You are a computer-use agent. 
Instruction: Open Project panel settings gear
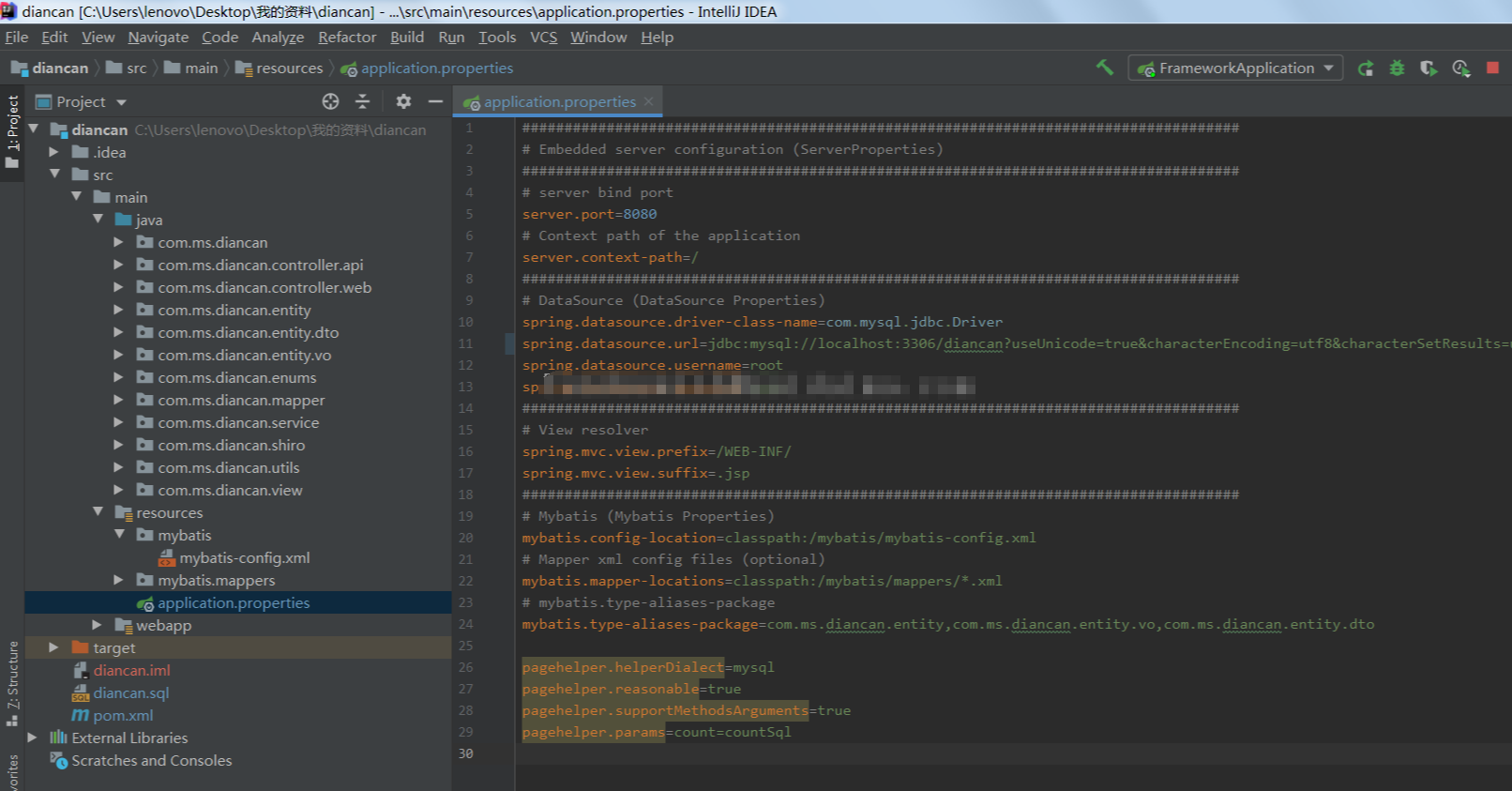(x=403, y=101)
